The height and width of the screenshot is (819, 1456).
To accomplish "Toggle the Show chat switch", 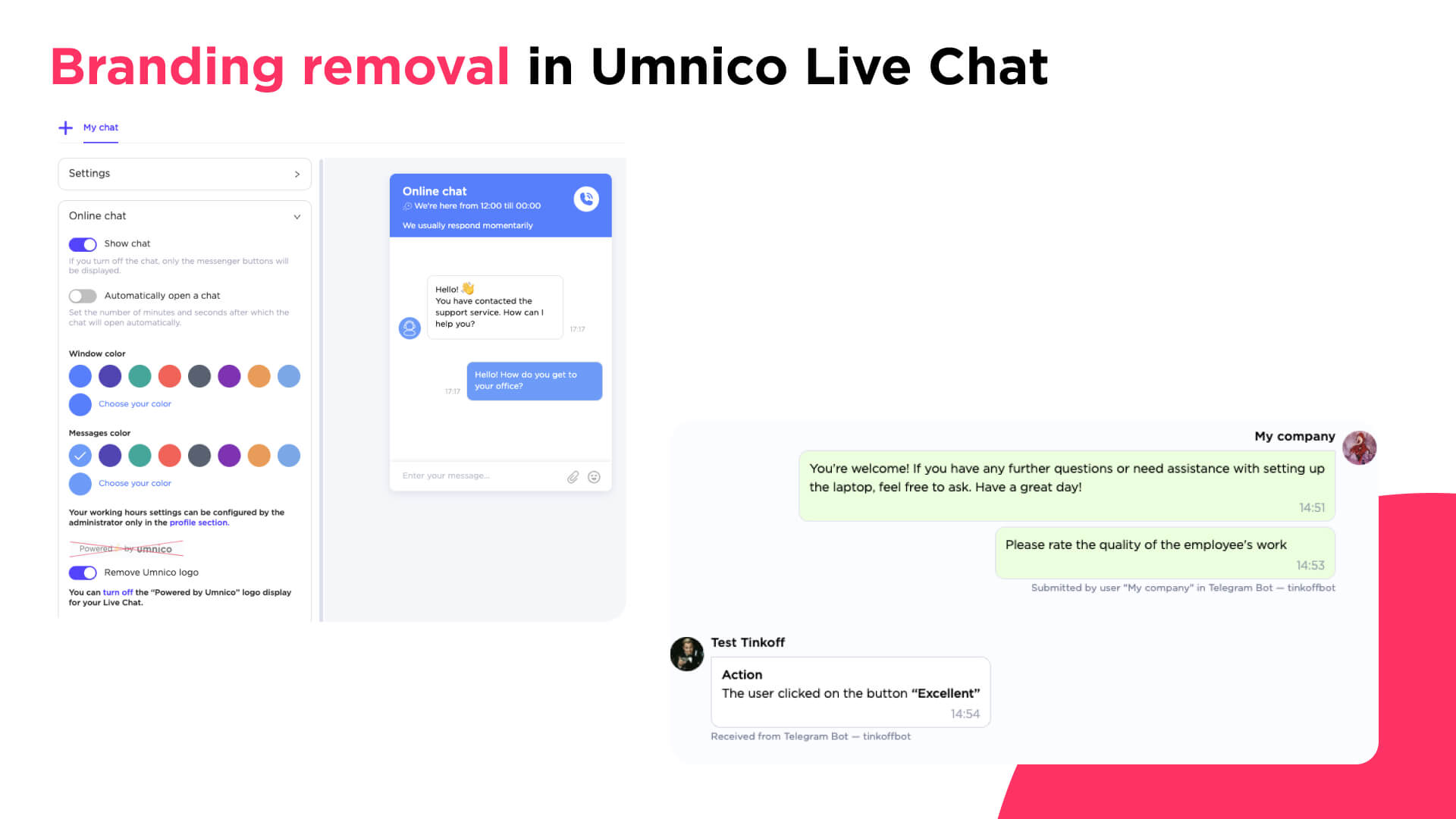I will (81, 243).
